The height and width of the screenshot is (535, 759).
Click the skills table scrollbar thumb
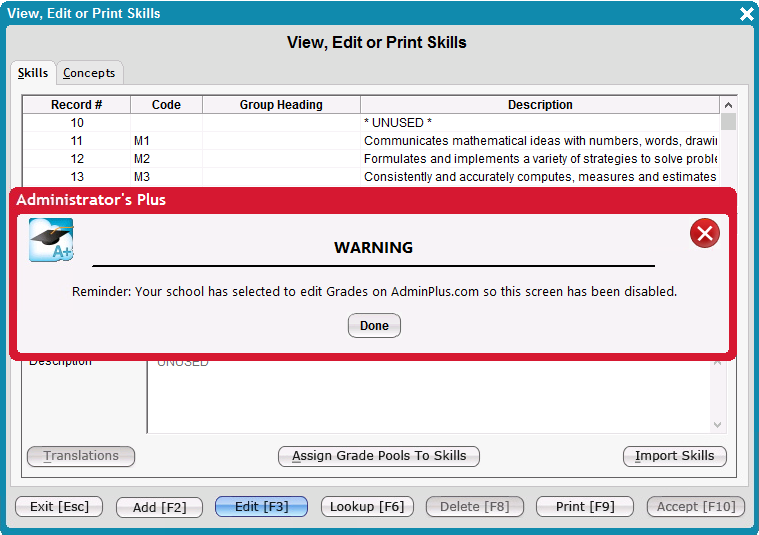coord(728,122)
